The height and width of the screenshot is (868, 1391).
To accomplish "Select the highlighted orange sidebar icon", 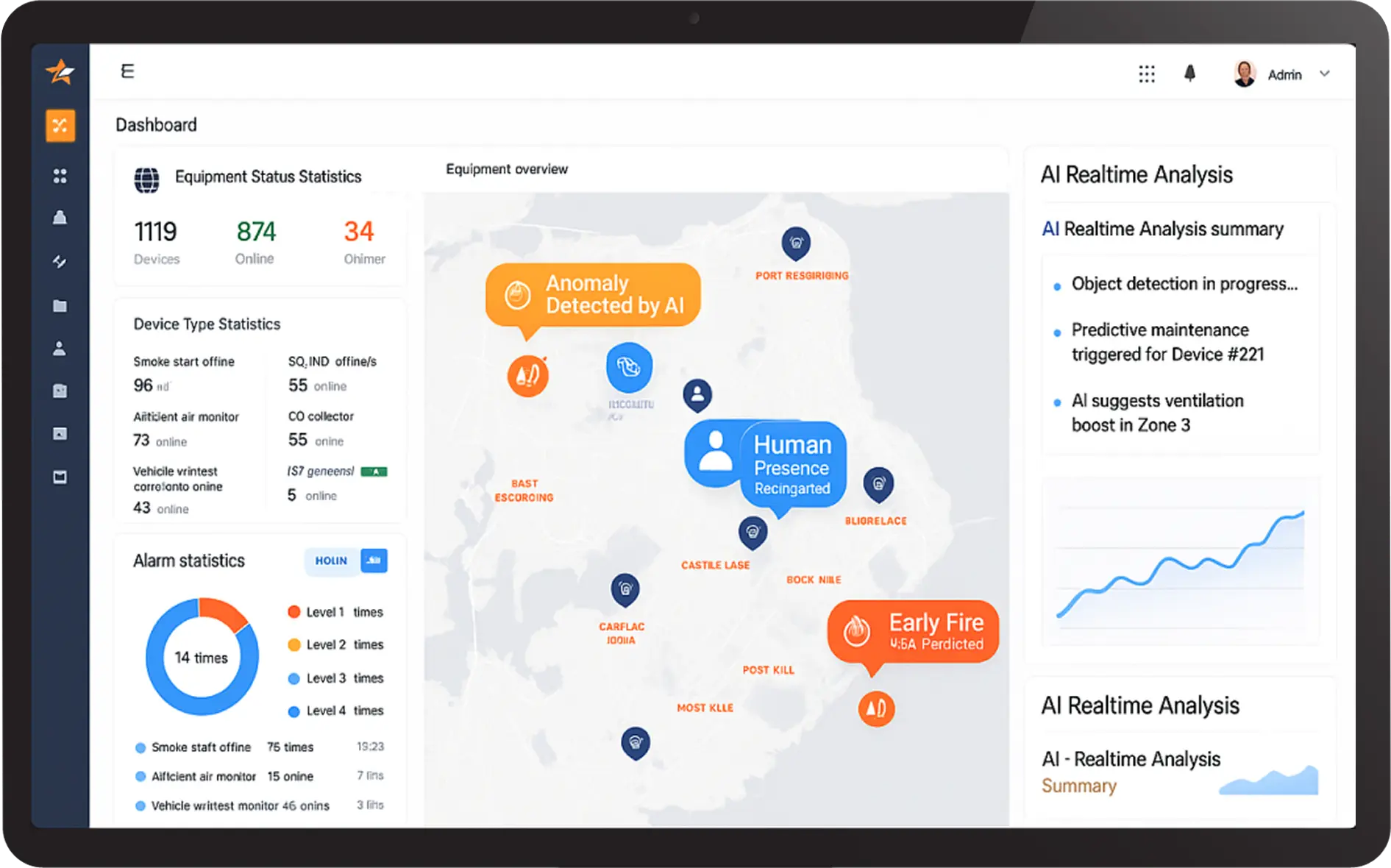I will [60, 126].
